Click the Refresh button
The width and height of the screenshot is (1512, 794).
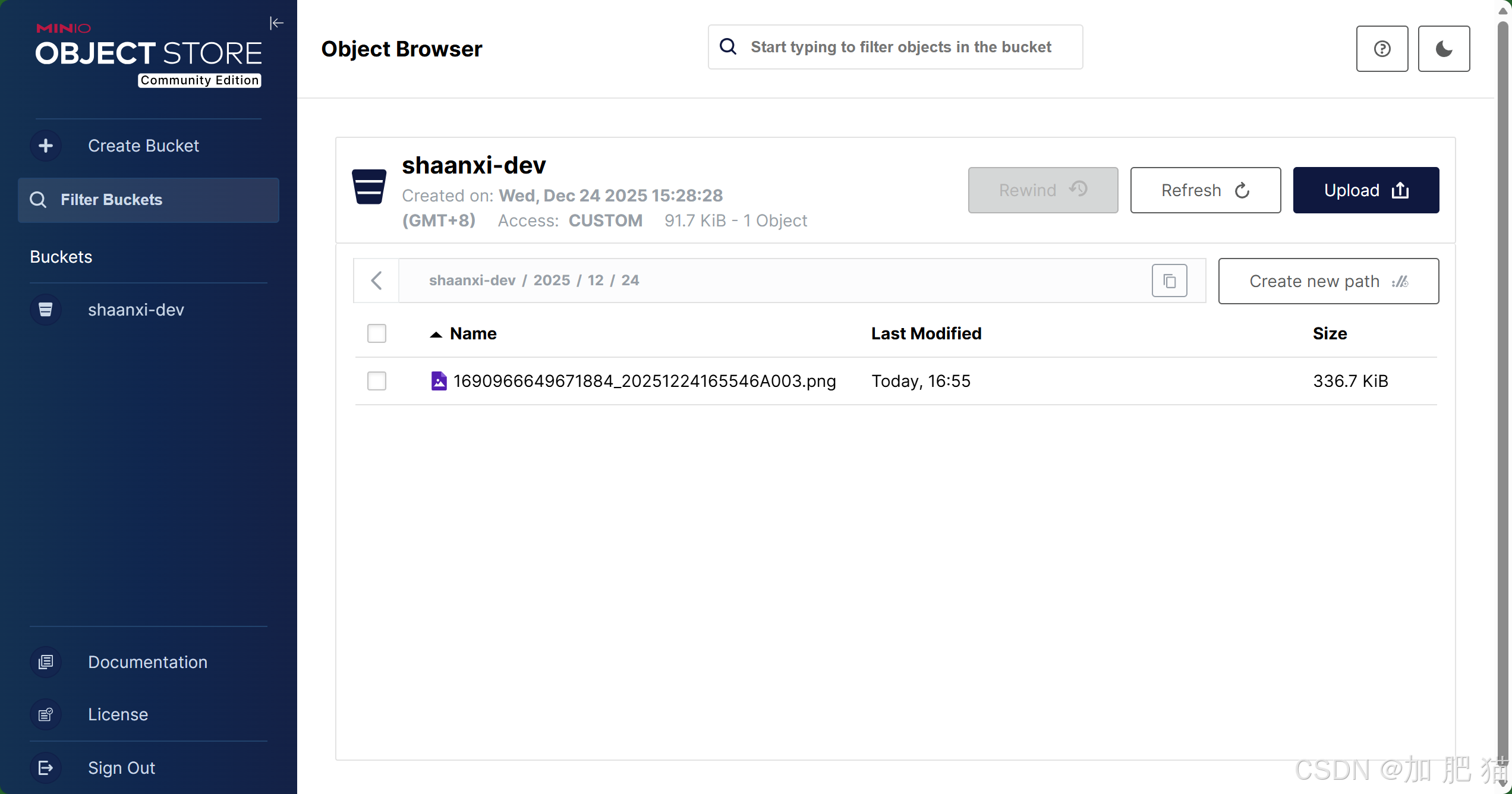pos(1205,190)
